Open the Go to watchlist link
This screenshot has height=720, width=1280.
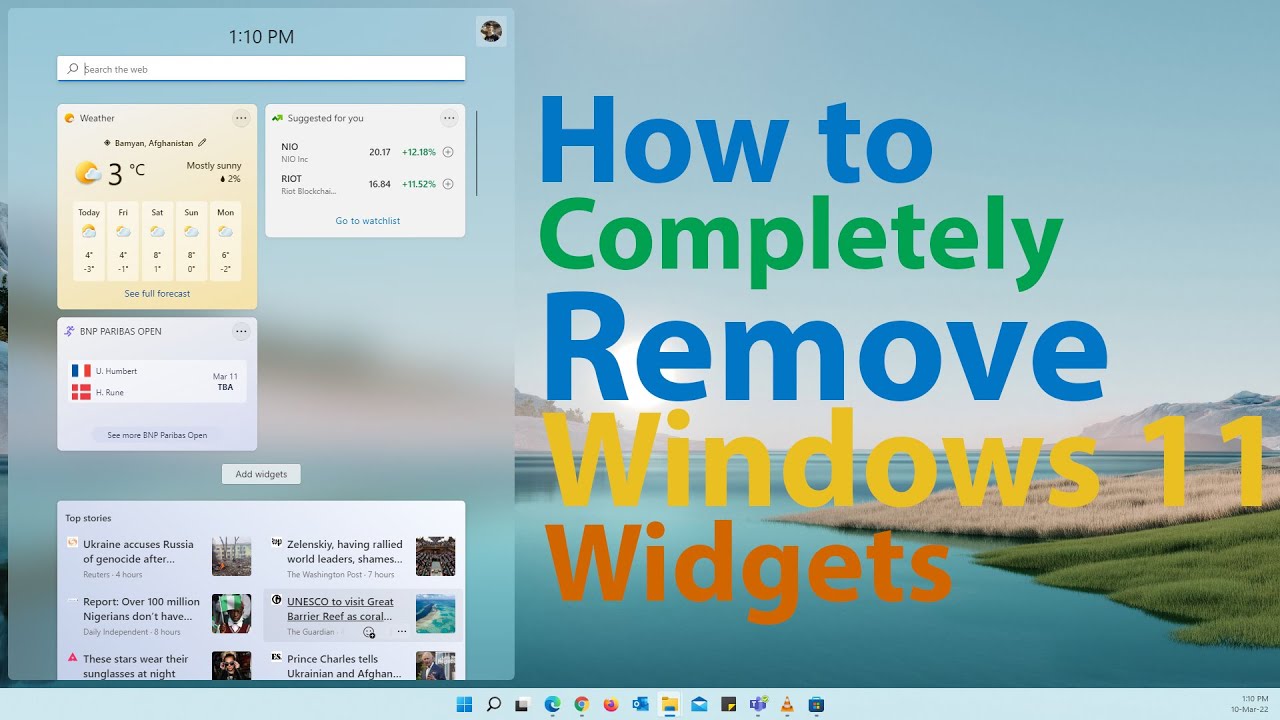coord(368,221)
